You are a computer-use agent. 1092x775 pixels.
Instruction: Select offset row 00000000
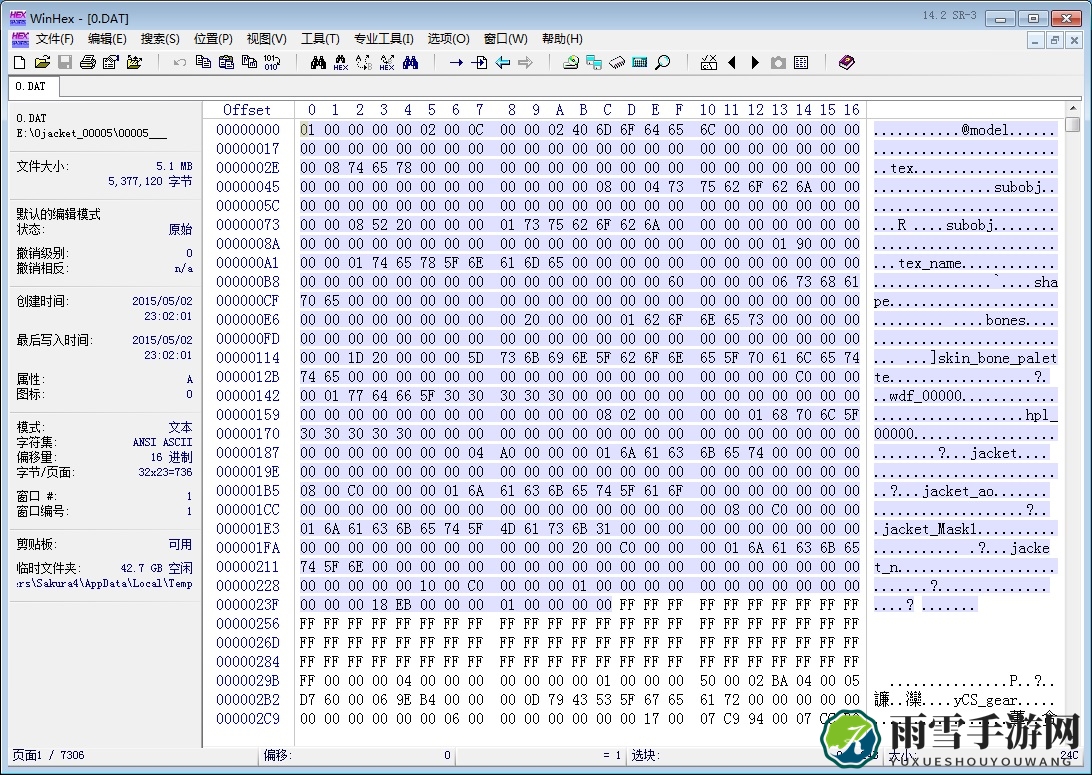click(x=247, y=130)
